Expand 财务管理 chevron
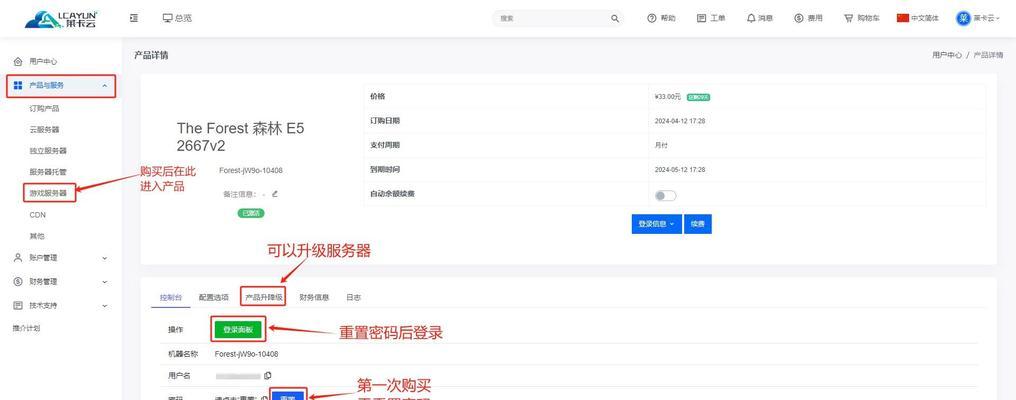This screenshot has height=400, width=1016. pos(104,281)
